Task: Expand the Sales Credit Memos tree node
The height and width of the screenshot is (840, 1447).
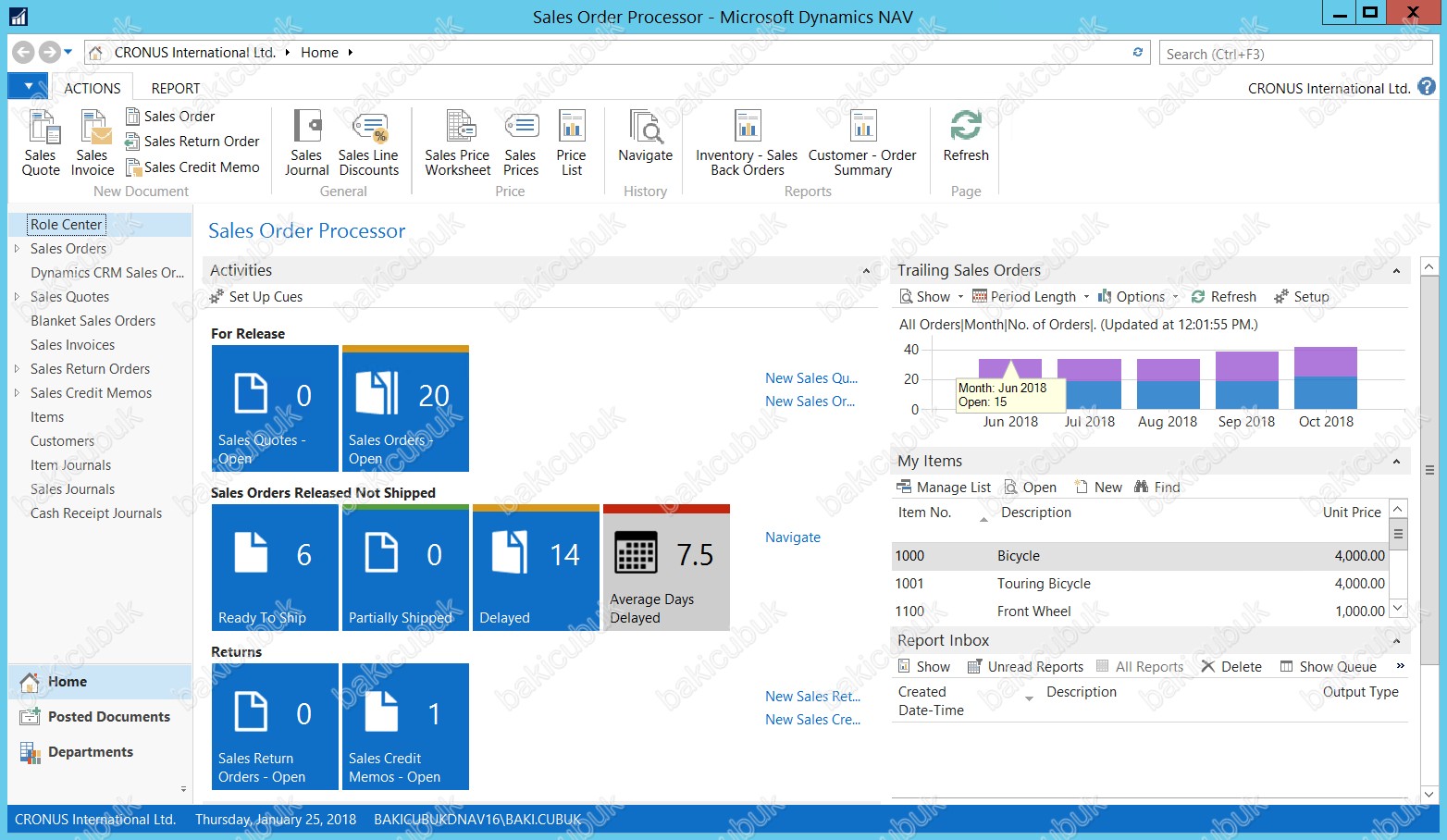Action: click(x=17, y=392)
